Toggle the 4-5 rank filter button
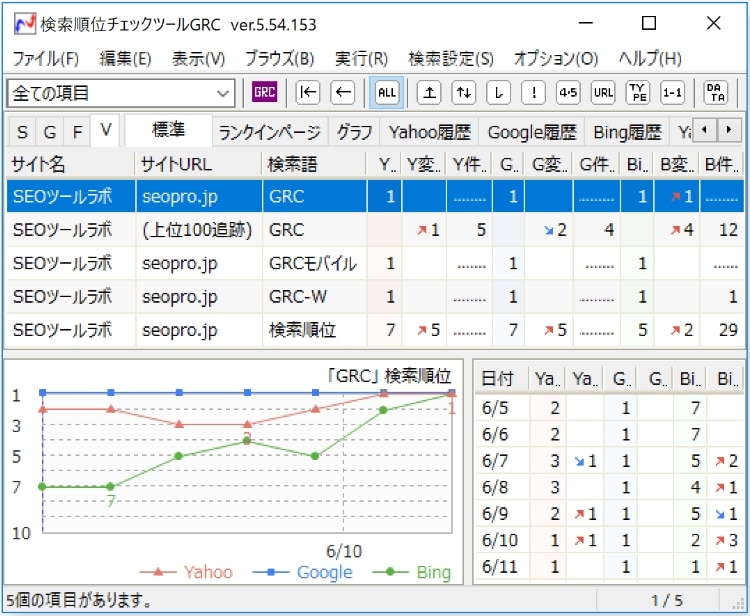This screenshot has height=616, width=750. [x=568, y=93]
